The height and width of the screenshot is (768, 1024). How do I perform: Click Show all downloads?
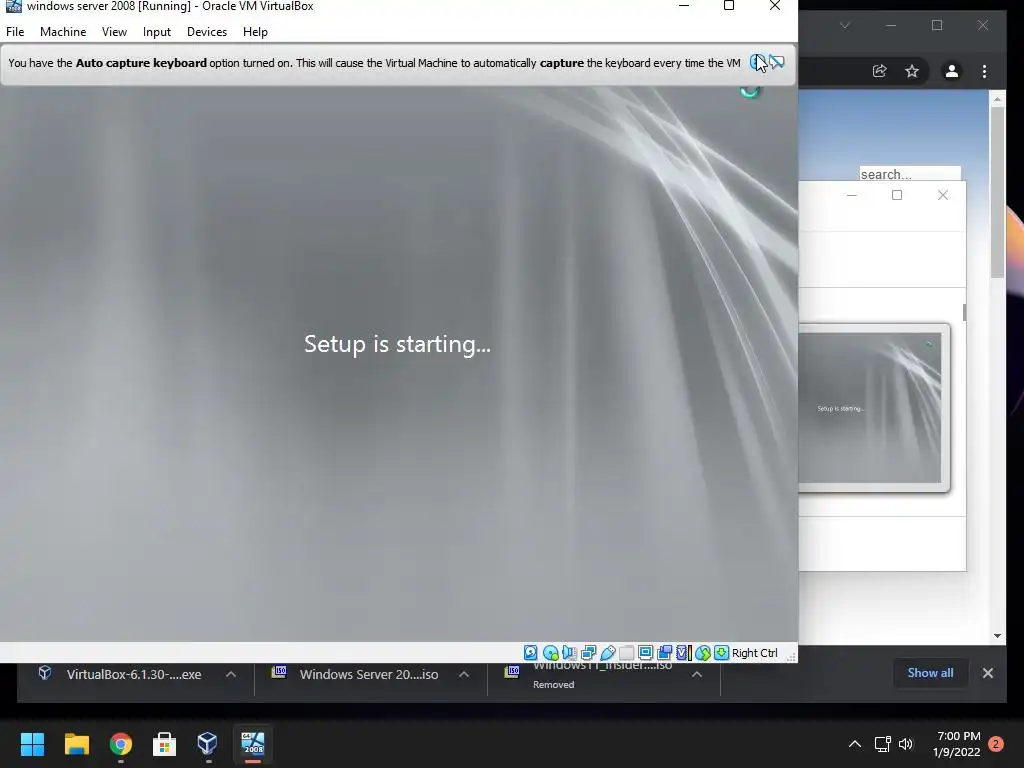[930, 673]
